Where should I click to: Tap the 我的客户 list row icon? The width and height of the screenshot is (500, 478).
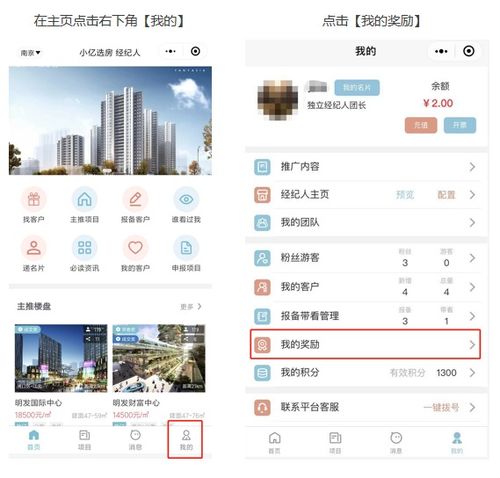(262, 287)
